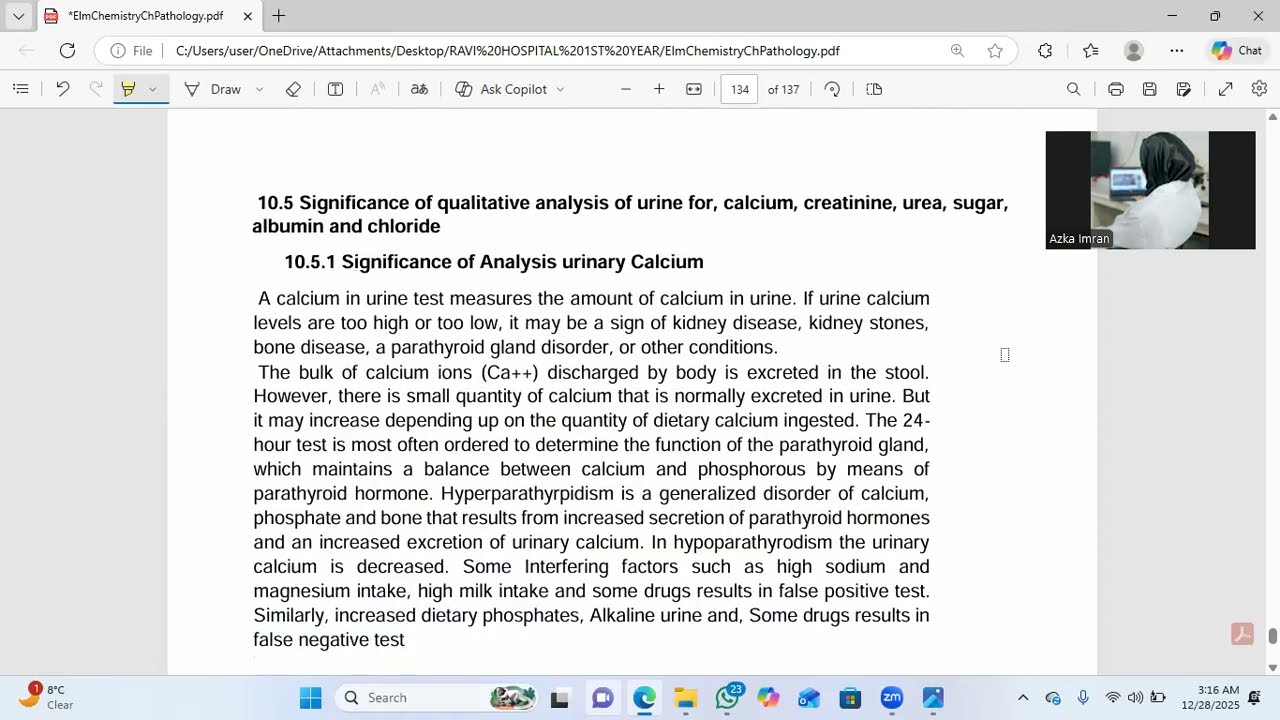Toggle the Fit to width button
Viewport: 1280px width, 720px height.
[694, 89]
